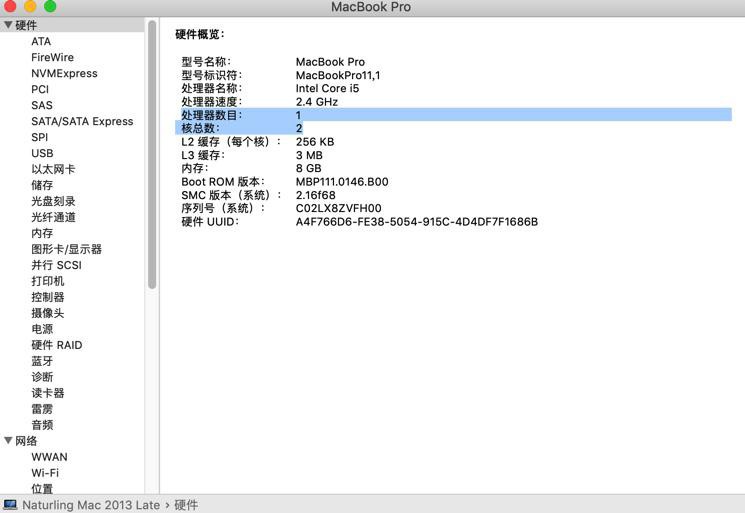The width and height of the screenshot is (745, 513).
Task: Click the SMC version 2.16f68
Action: 315,195
